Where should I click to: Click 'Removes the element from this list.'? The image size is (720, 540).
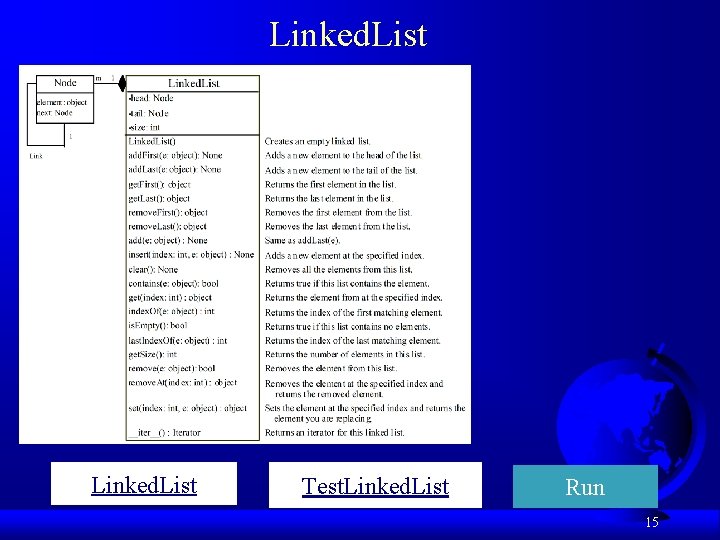pyautogui.click(x=332, y=368)
